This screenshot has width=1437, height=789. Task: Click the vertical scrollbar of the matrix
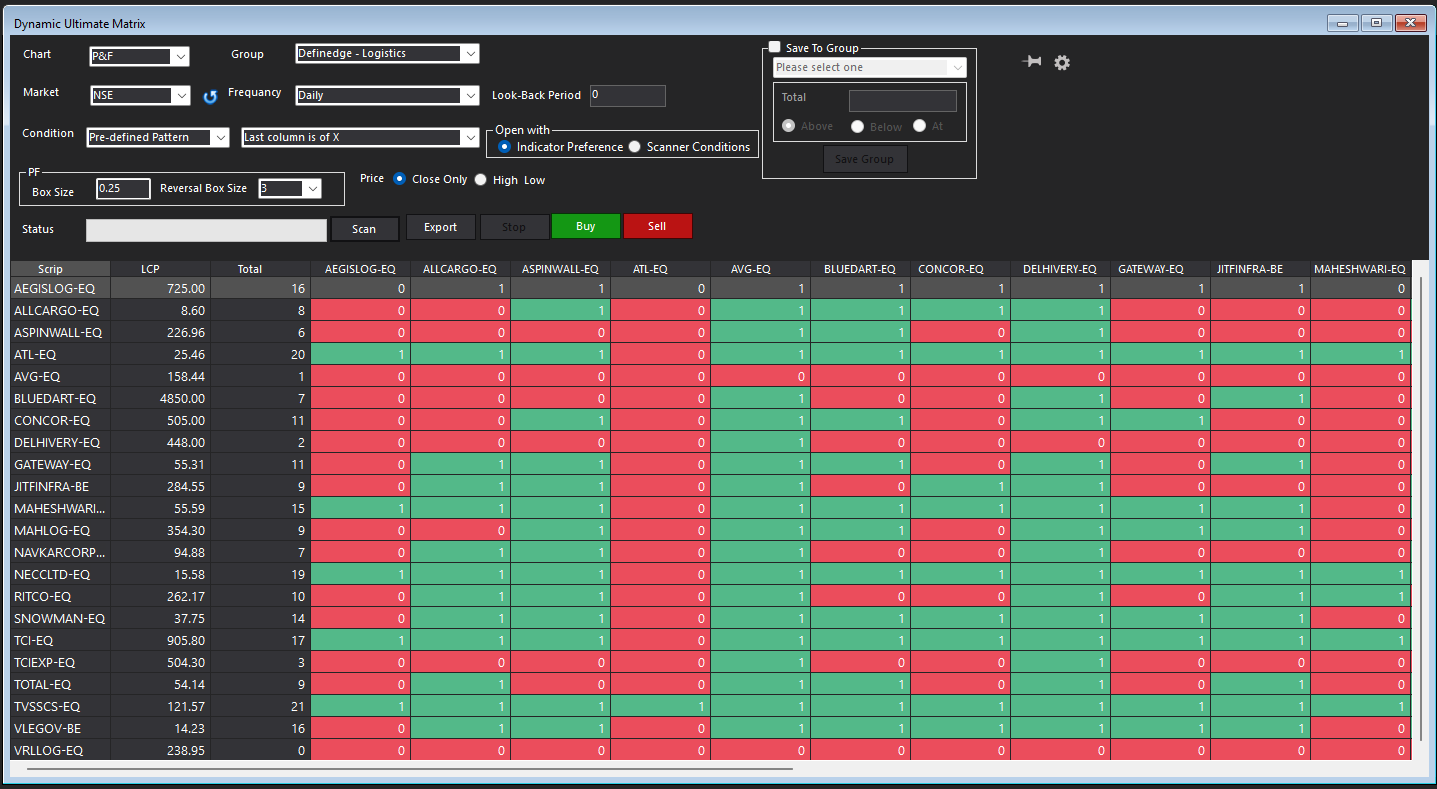coord(1421,510)
